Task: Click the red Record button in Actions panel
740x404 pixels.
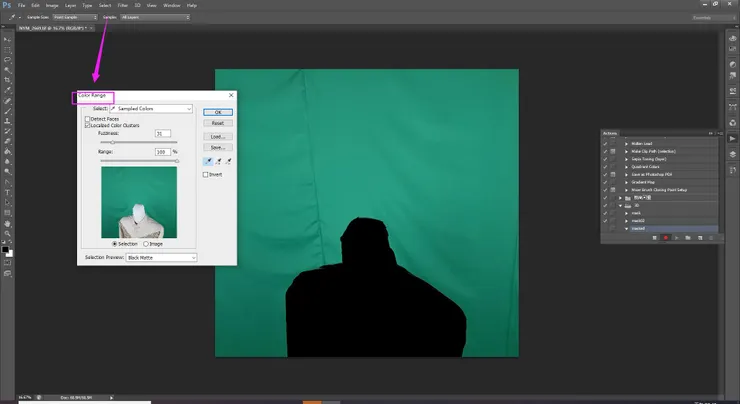Action: pyautogui.click(x=666, y=238)
